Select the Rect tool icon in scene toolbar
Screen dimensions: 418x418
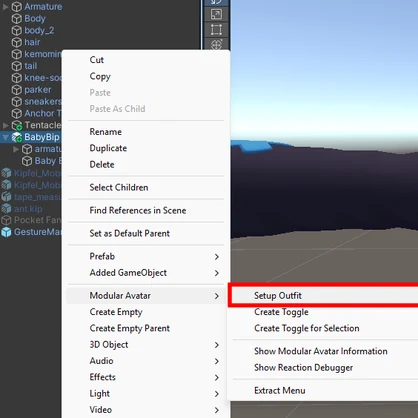point(216,30)
